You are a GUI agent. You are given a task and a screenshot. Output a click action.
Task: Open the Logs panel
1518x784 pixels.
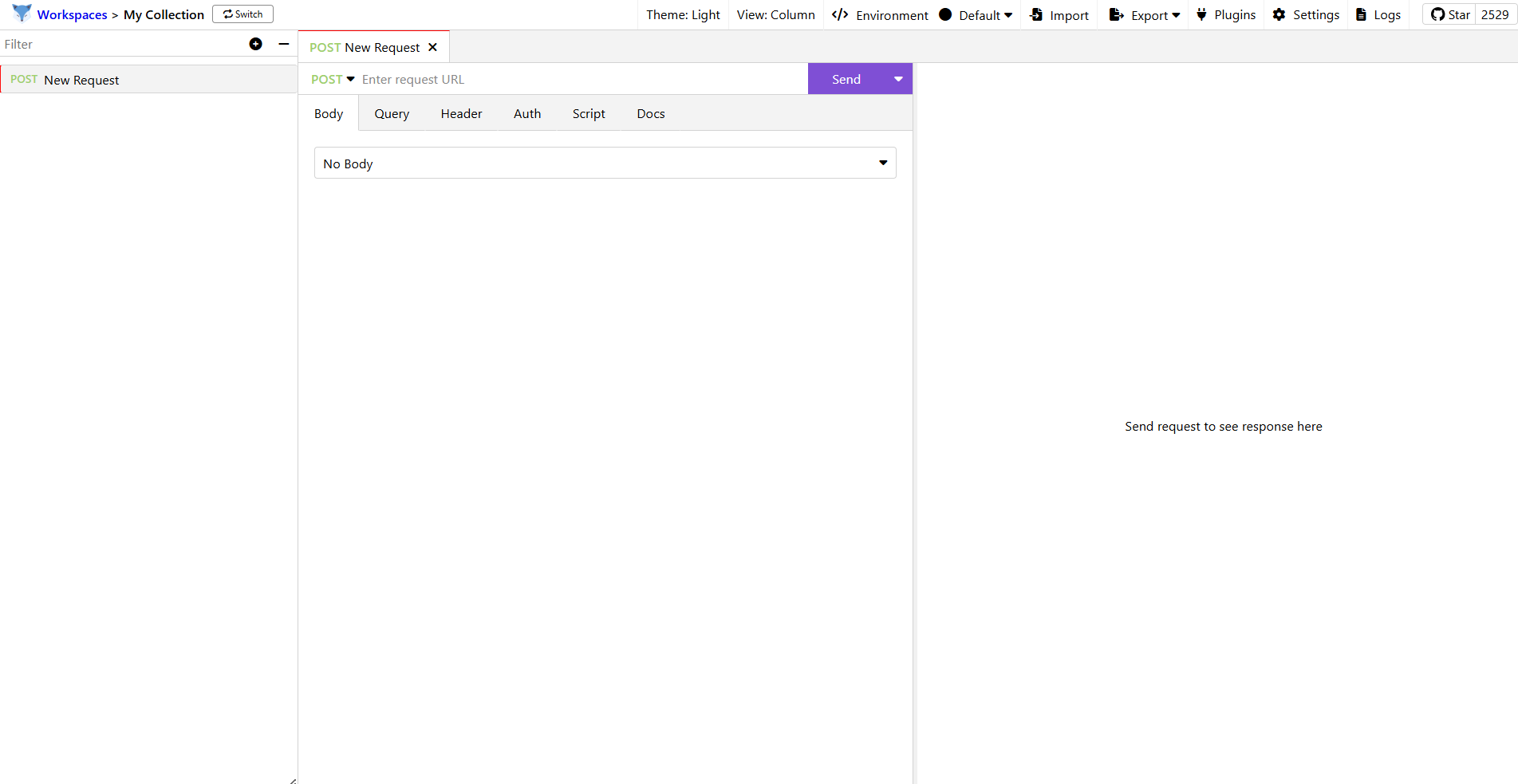tap(1378, 14)
